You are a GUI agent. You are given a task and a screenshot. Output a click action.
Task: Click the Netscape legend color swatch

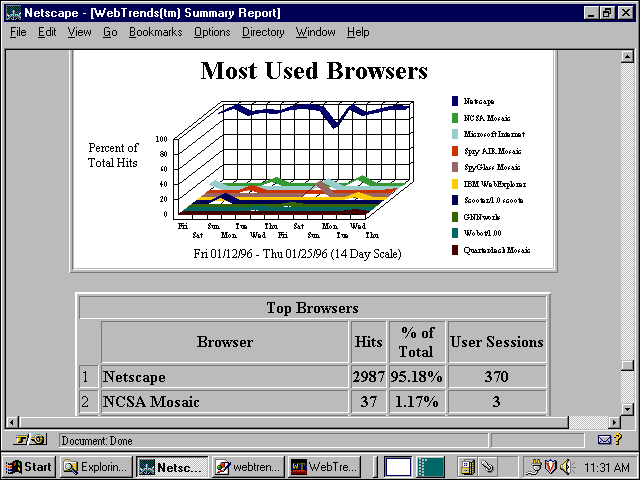[x=455, y=101]
